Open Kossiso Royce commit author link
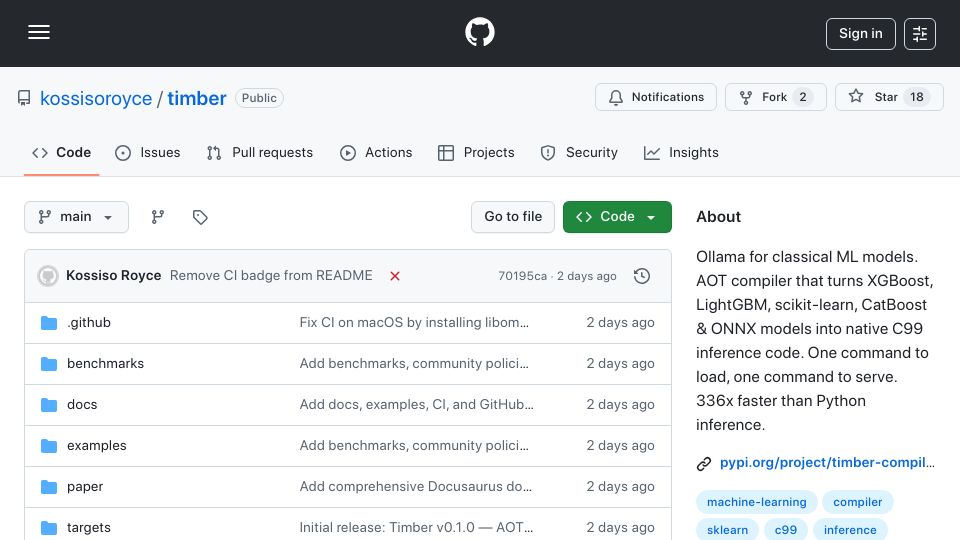Viewport: 960px width, 540px height. [114, 276]
